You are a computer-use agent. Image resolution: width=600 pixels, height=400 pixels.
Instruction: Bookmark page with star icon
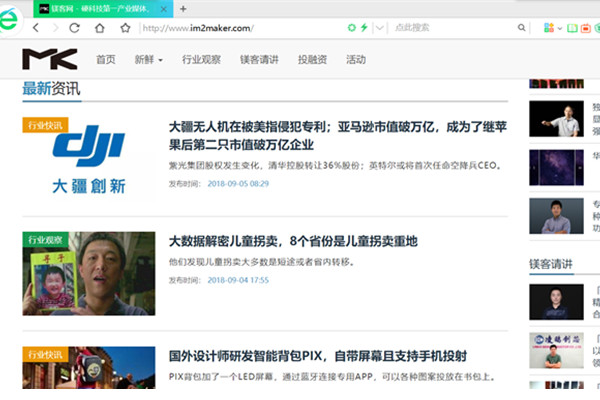(x=125, y=28)
